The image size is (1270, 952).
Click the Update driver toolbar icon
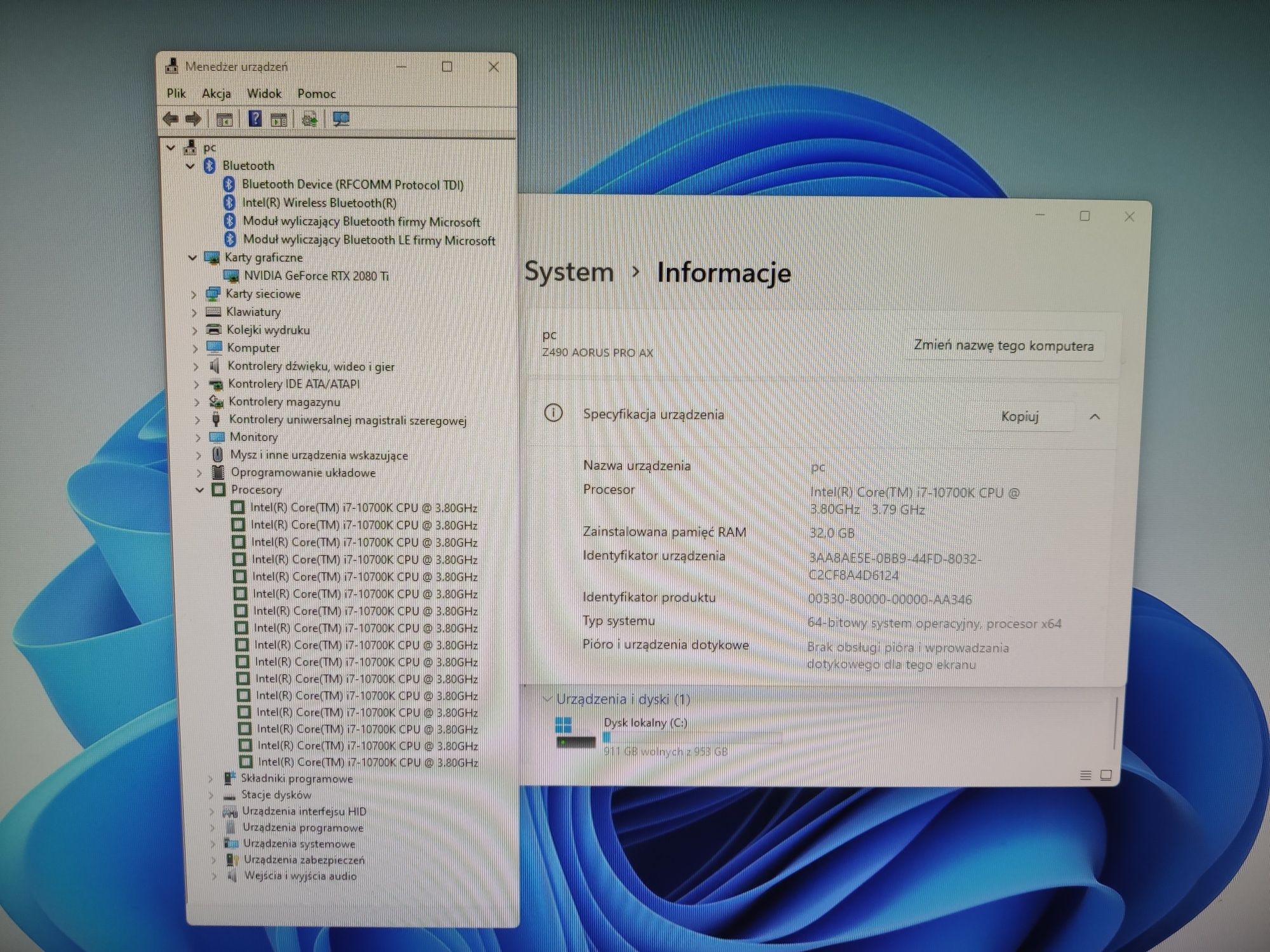[310, 119]
